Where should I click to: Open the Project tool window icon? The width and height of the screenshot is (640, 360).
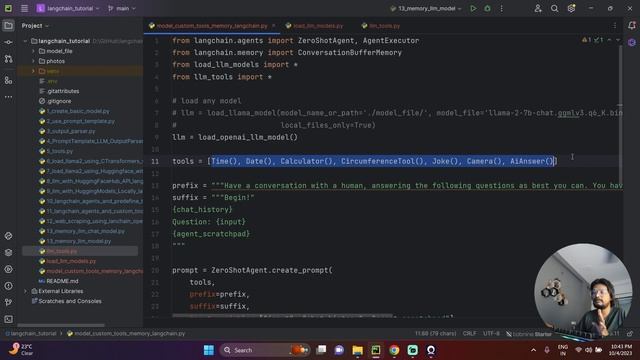coord(8,26)
